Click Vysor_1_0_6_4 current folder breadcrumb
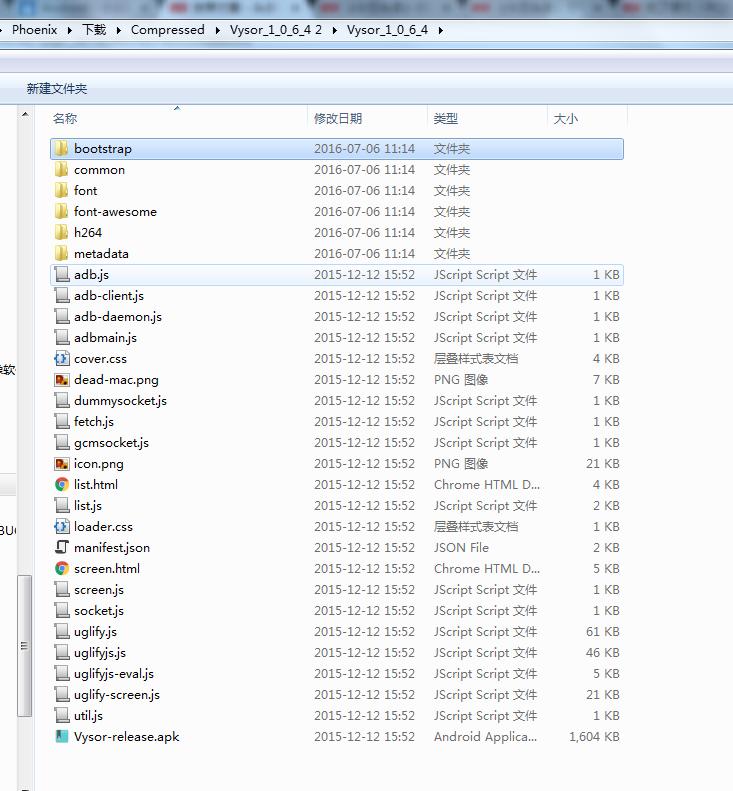This screenshot has width=733, height=791. point(387,30)
